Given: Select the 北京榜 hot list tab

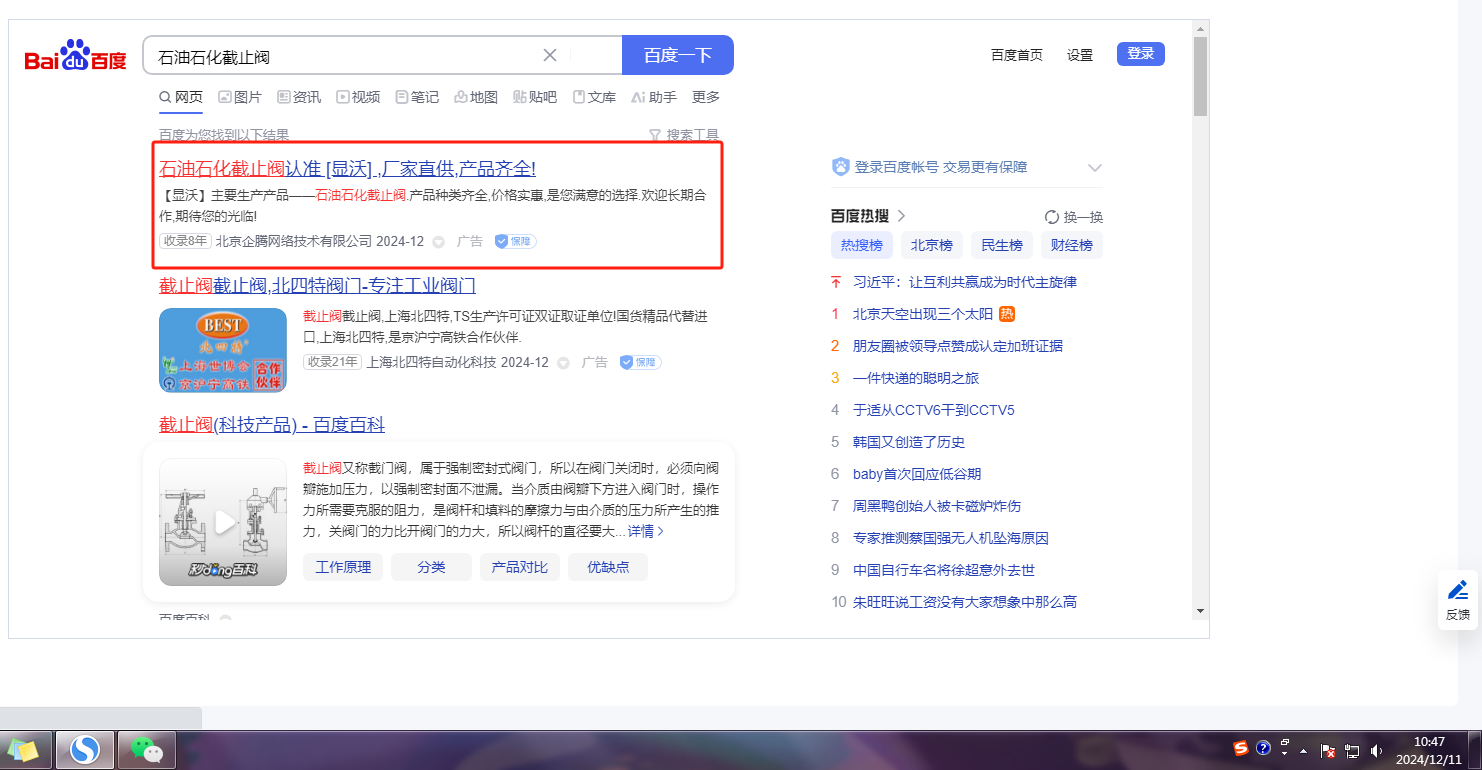Looking at the screenshot, I should [x=931, y=245].
